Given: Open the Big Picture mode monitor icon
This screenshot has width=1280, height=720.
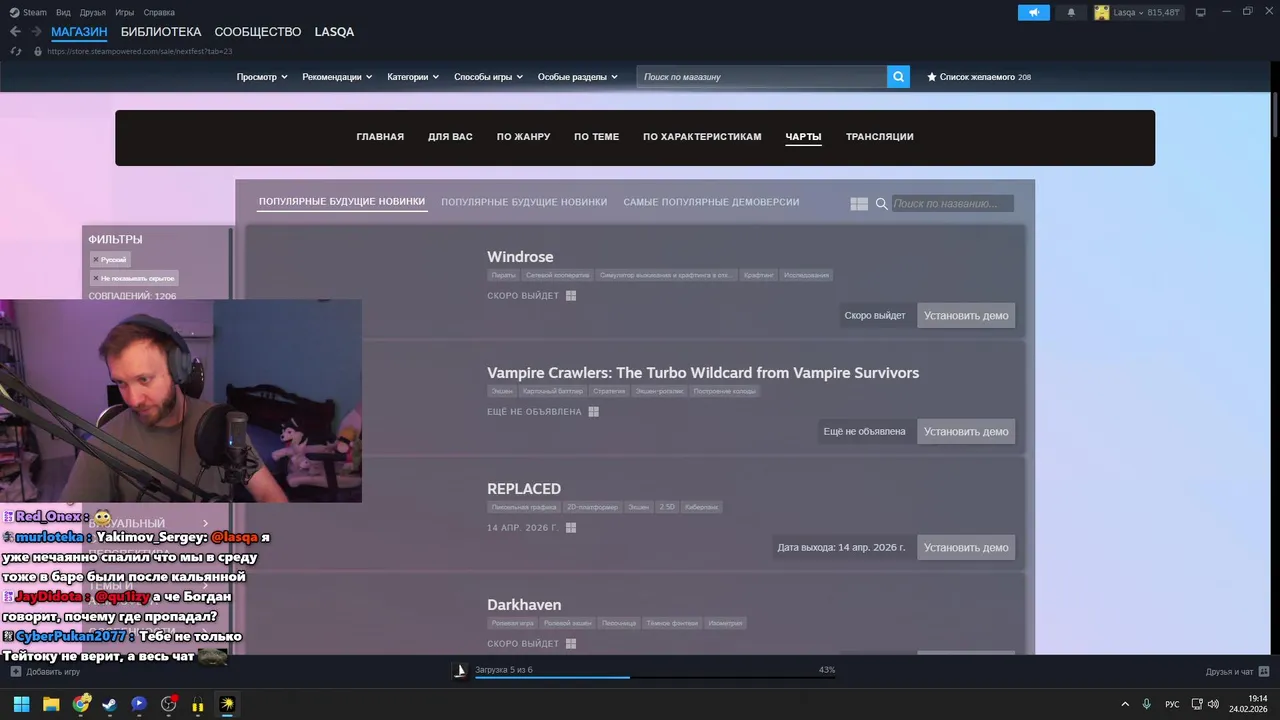Looking at the screenshot, I should (1201, 12).
